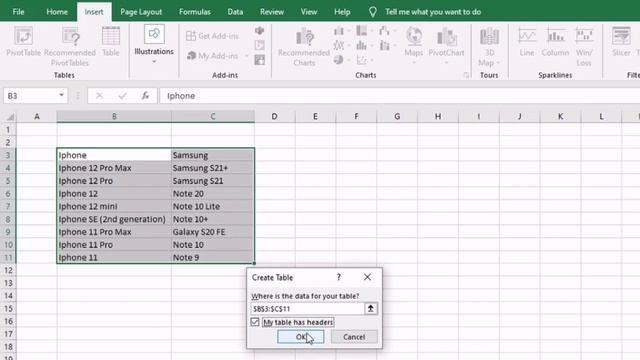Insert a Column sparkline

point(555,42)
